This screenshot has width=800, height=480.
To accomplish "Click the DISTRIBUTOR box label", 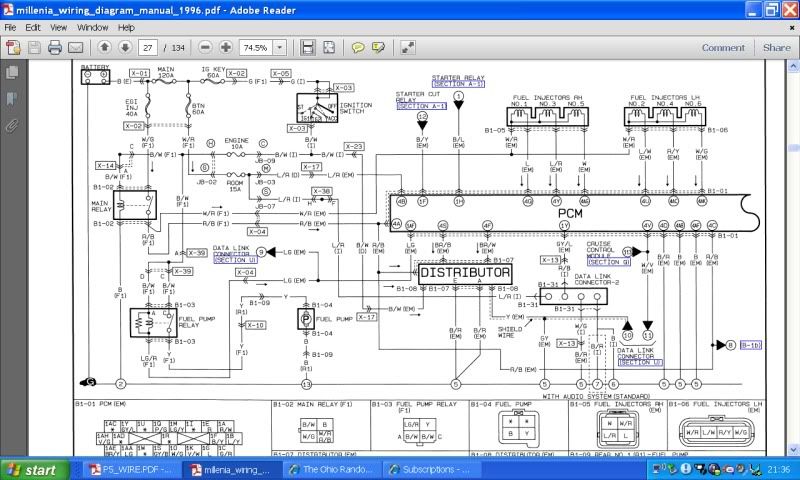I will (465, 273).
